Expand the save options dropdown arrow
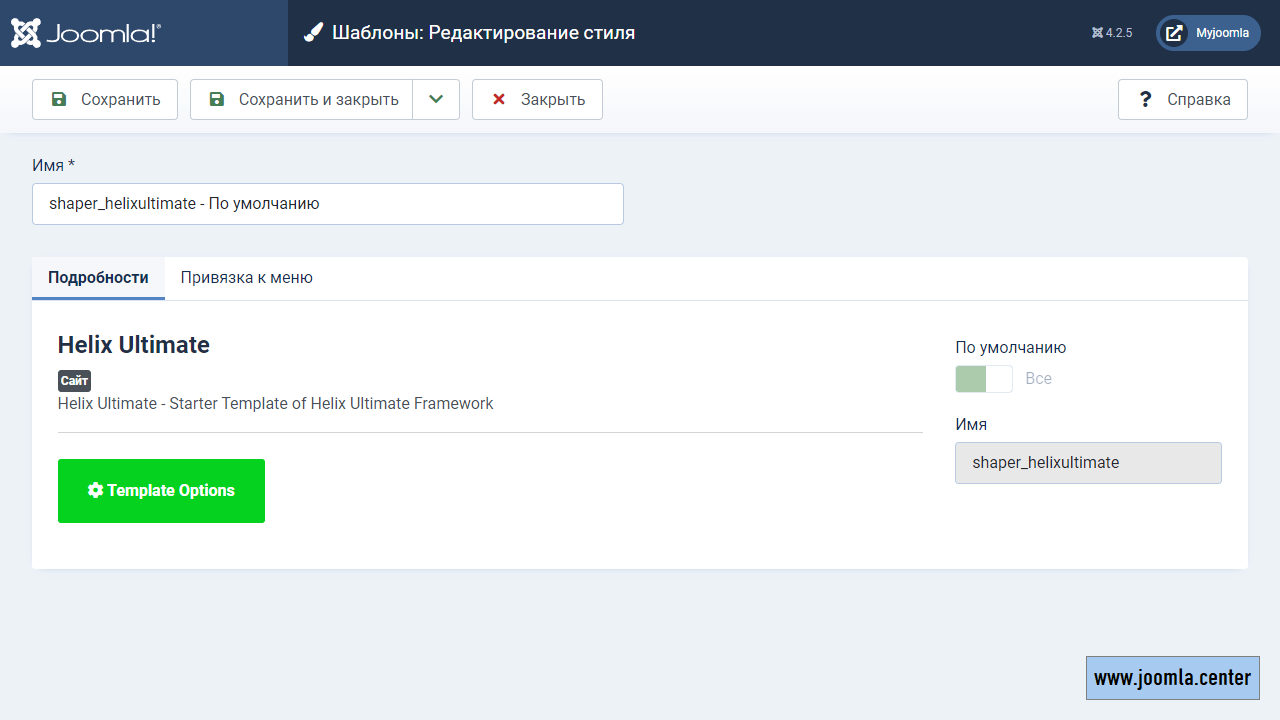The image size is (1280, 720). click(436, 100)
